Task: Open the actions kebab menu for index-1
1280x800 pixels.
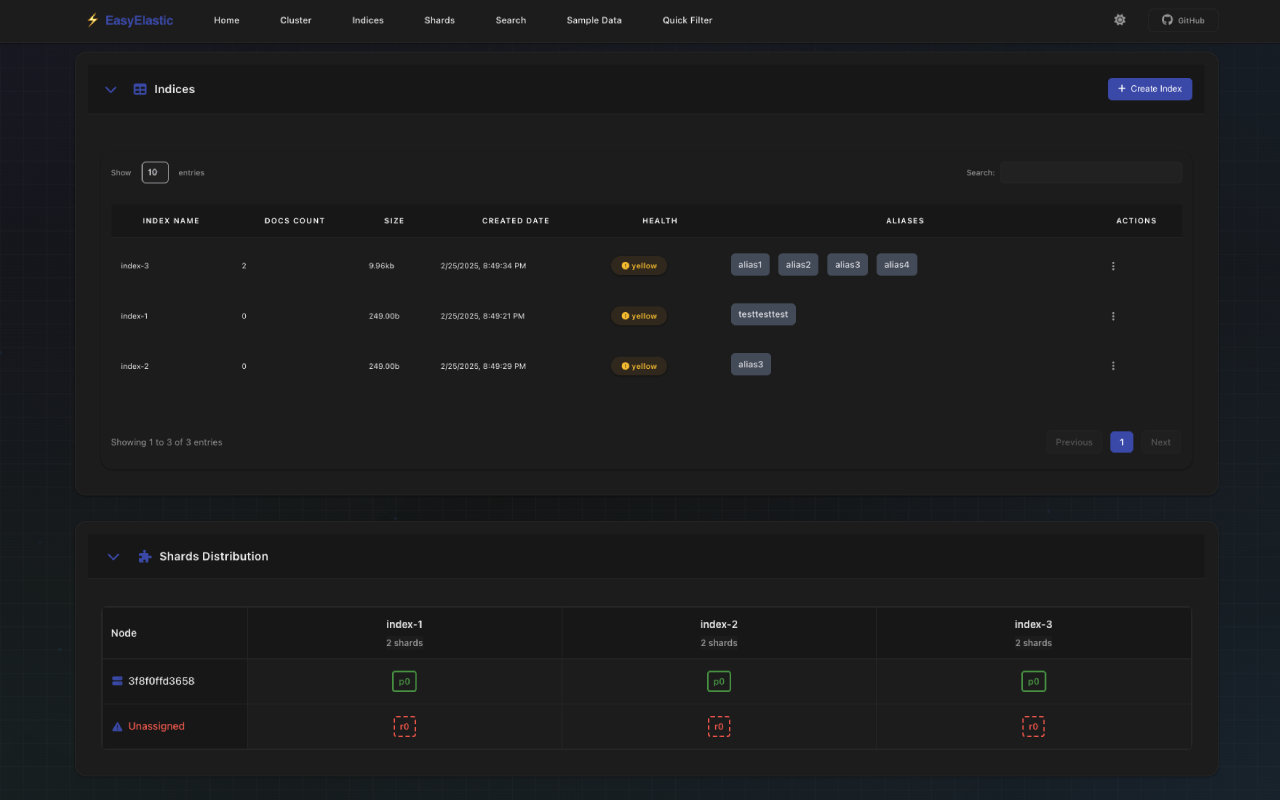Action: point(1113,315)
